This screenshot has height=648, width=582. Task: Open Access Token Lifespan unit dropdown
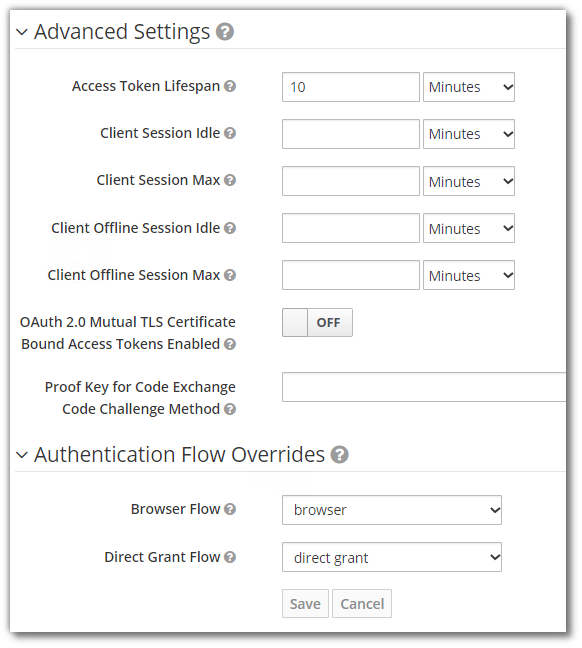[x=469, y=87]
